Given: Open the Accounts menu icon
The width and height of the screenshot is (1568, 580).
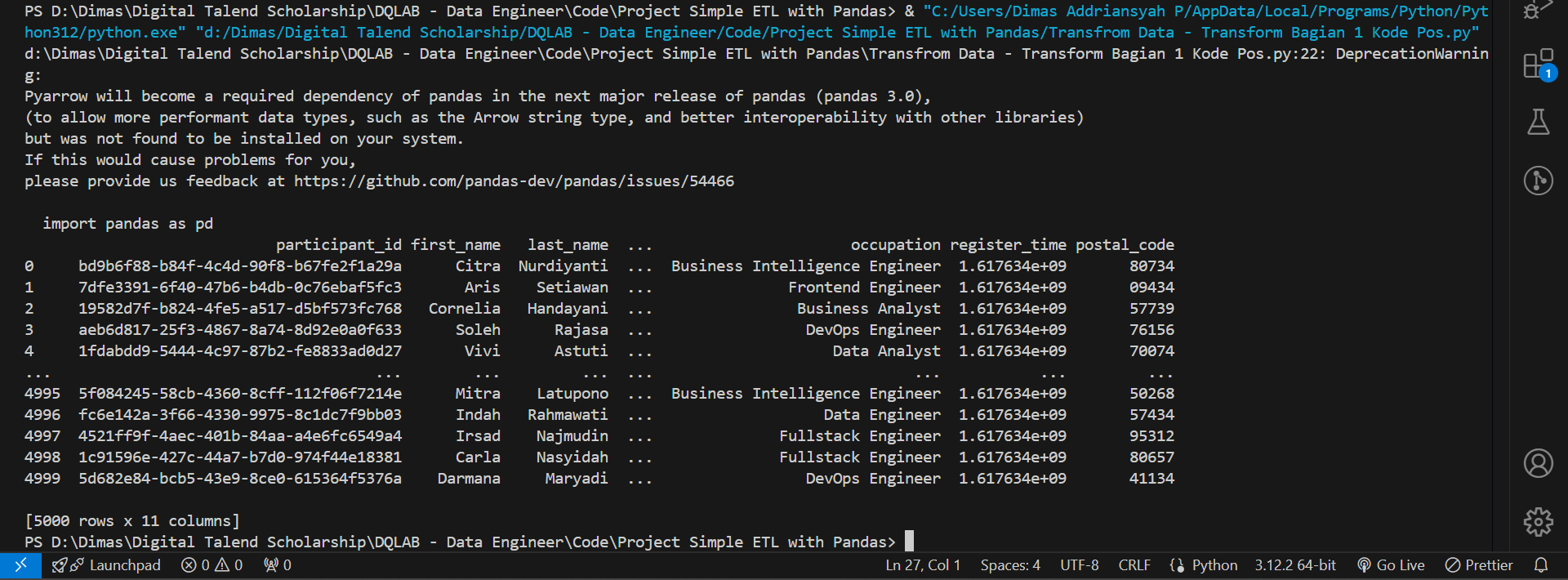Looking at the screenshot, I should pyautogui.click(x=1538, y=463).
